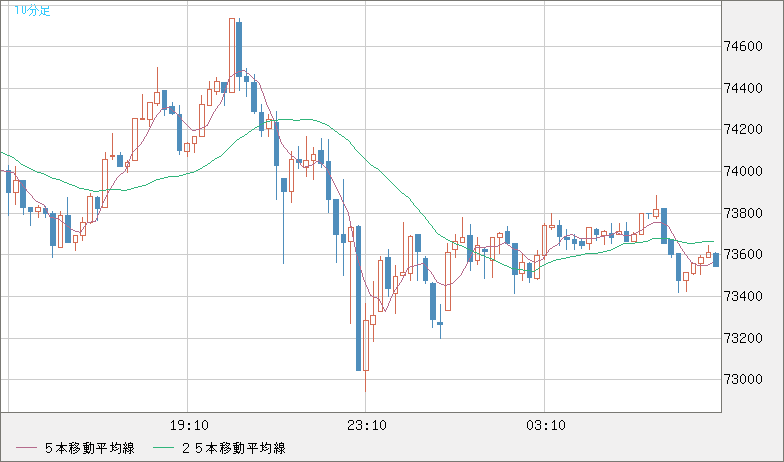Click the 73400 price axis label
Viewport: 784px width, 462px height.
click(x=744, y=296)
